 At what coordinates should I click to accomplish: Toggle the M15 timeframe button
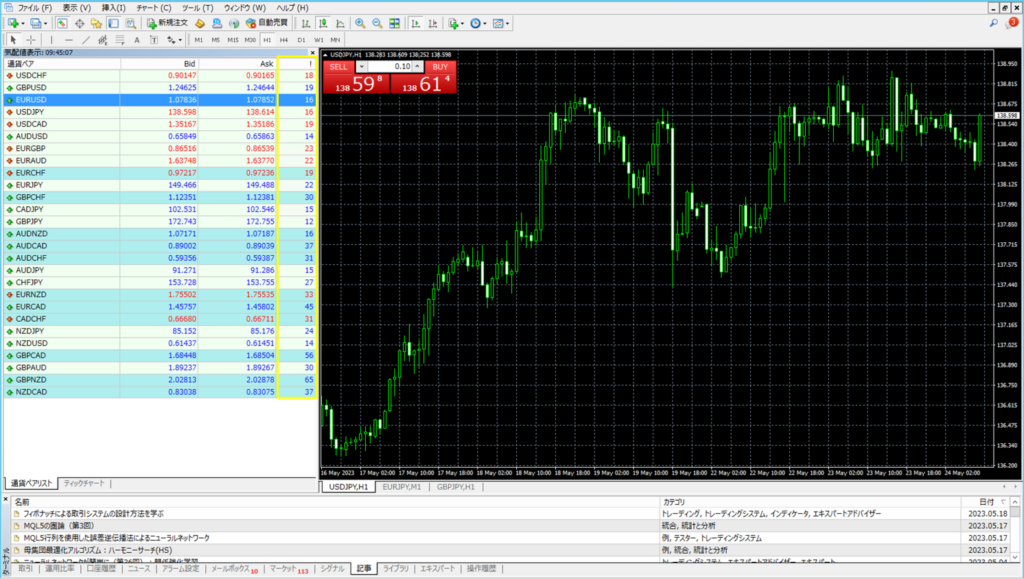233,40
